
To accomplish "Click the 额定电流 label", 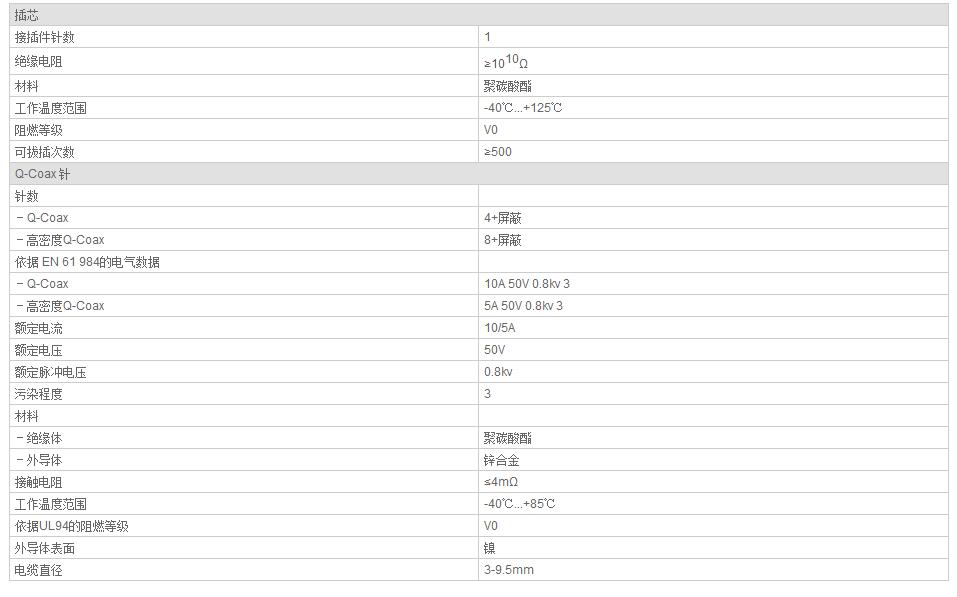I will (38, 328).
